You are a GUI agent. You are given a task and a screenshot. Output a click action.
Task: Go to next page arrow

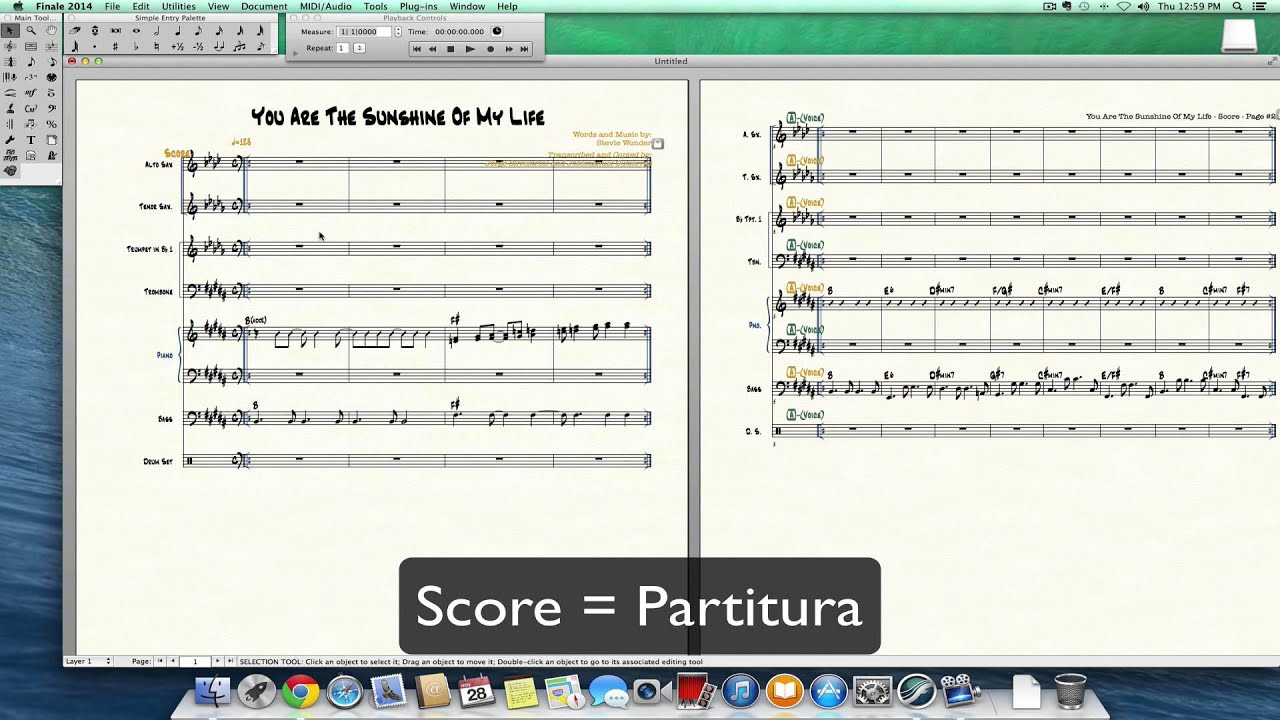(217, 661)
